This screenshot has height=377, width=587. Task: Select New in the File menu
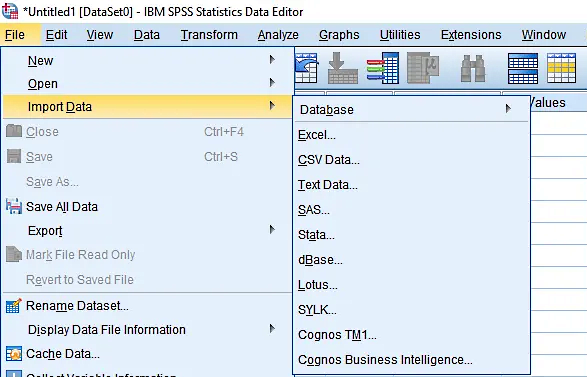coord(147,60)
